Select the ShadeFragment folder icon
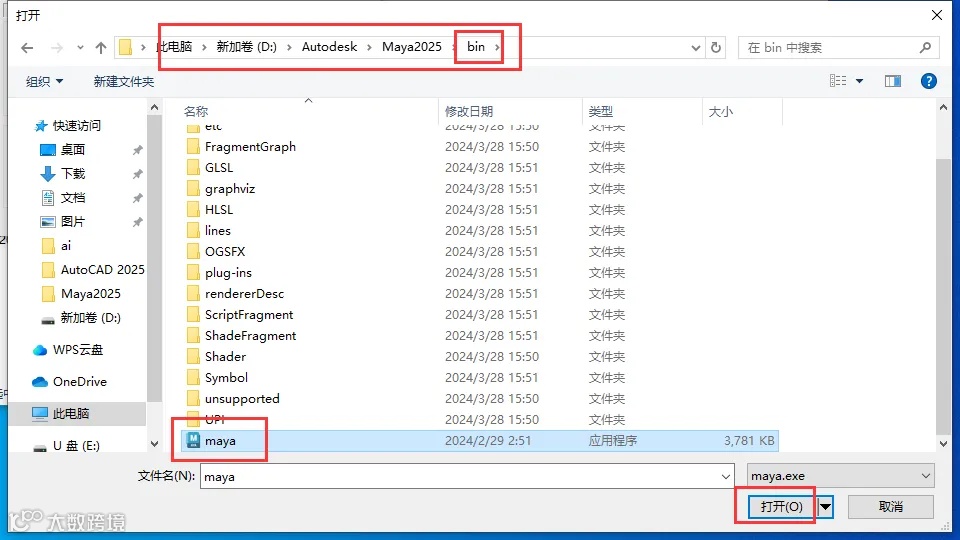The image size is (960, 540). point(193,336)
